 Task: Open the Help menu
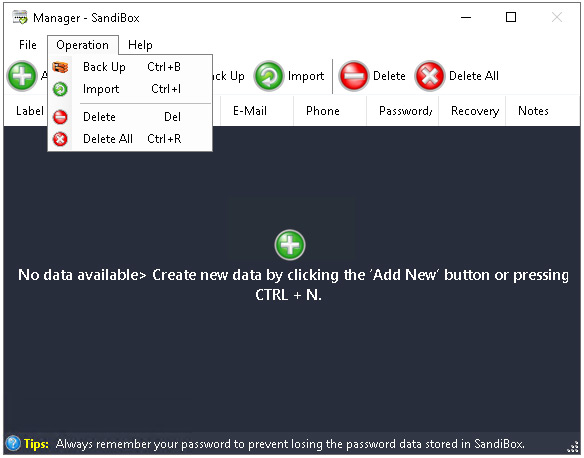click(x=140, y=45)
